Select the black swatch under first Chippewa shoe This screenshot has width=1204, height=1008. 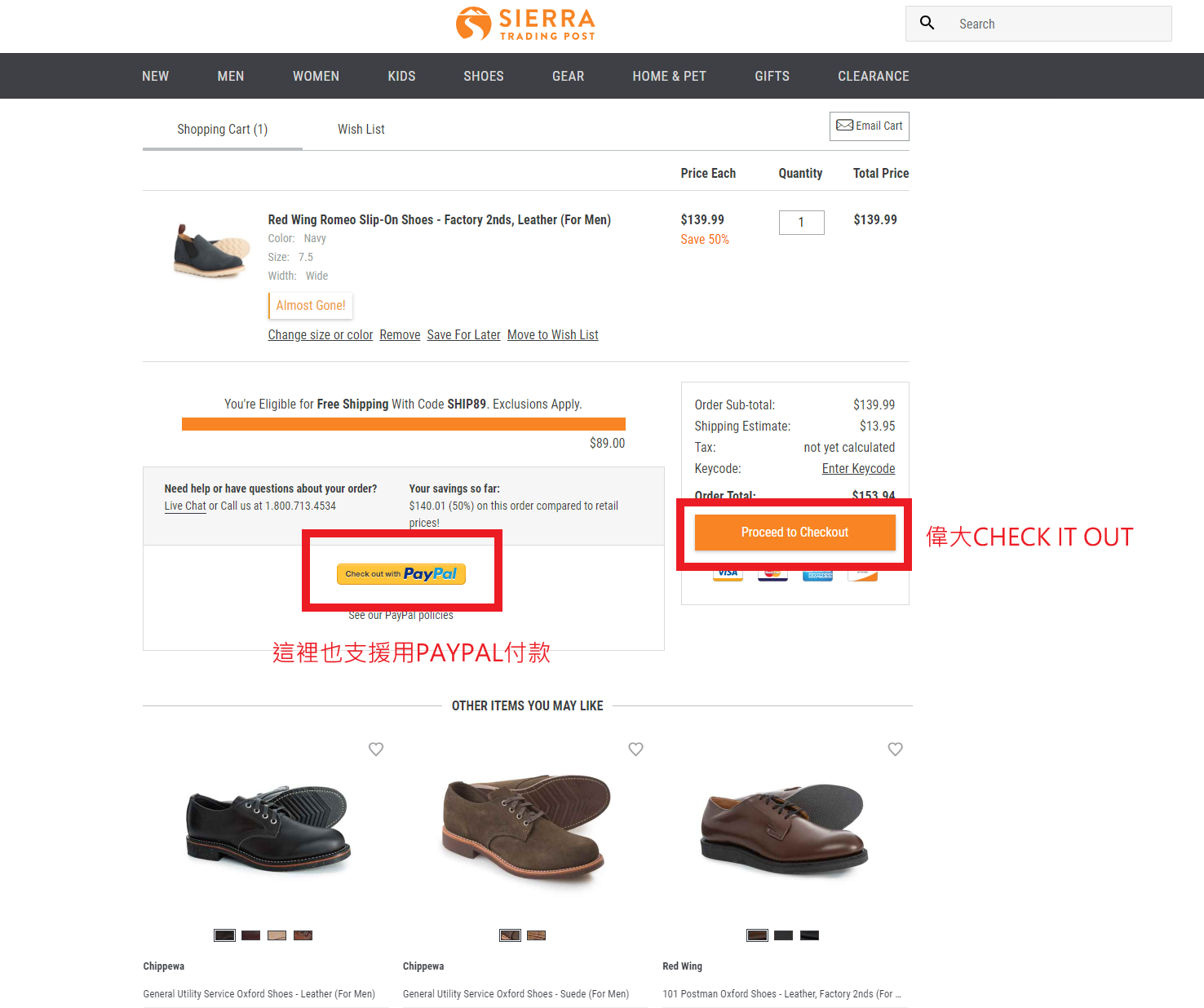224,935
